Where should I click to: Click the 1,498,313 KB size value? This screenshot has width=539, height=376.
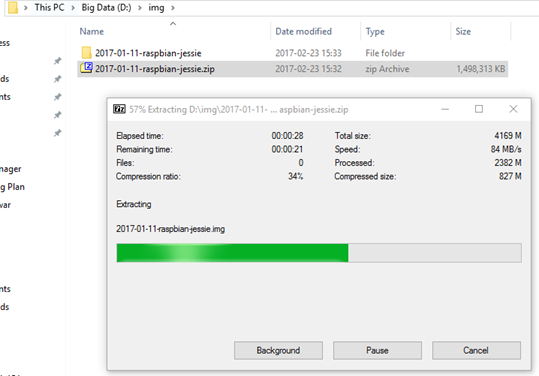tap(481, 69)
